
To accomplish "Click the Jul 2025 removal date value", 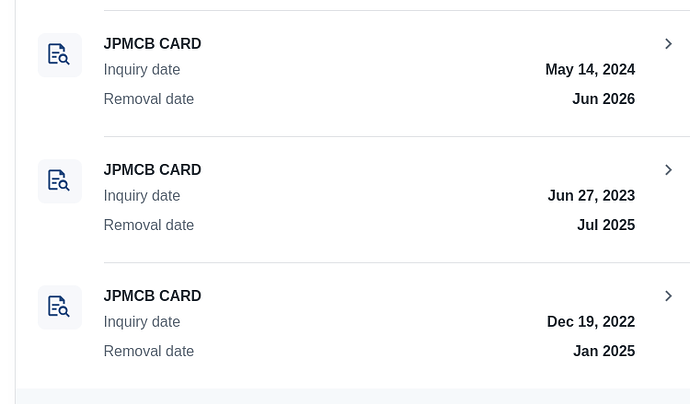I will click(606, 225).
